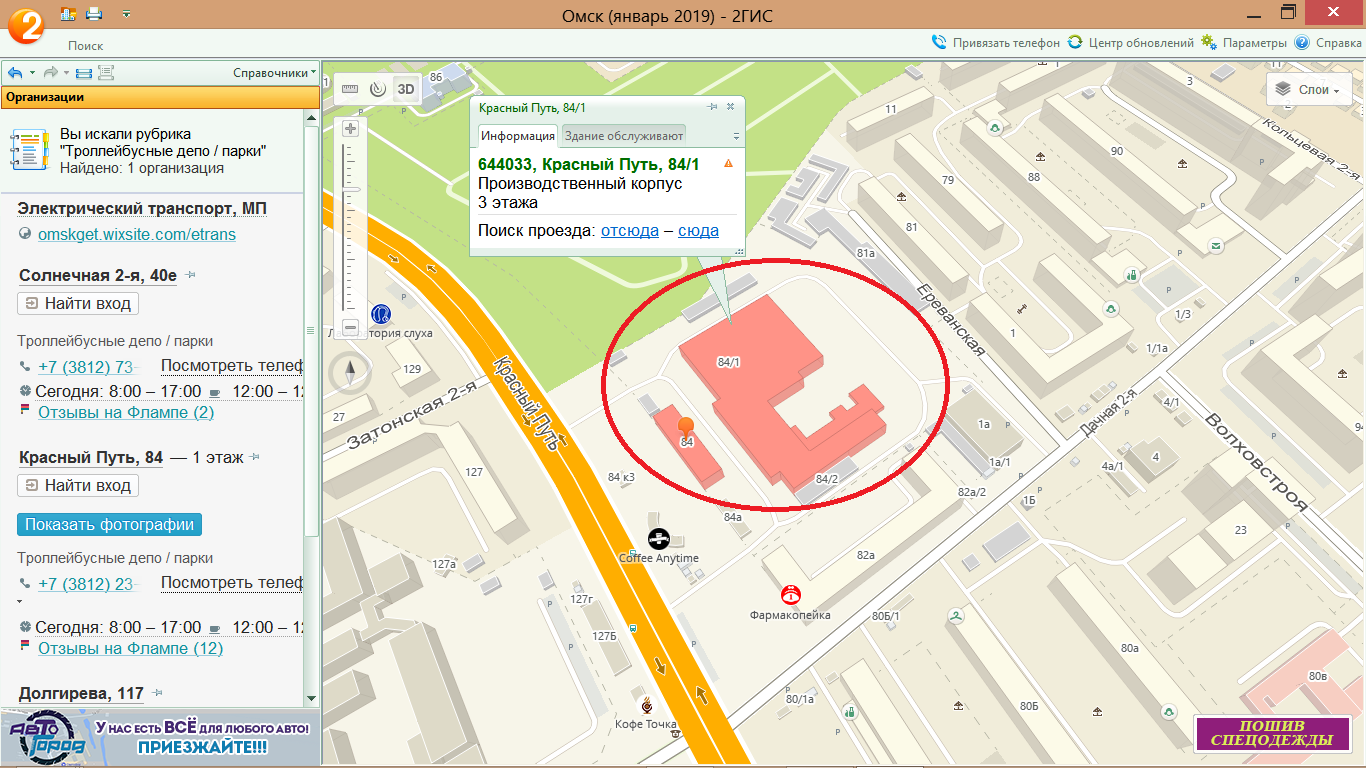This screenshot has height=768, width=1366.
Task: Pin the Красный Путь, 84/1 info card
Action: (x=712, y=107)
